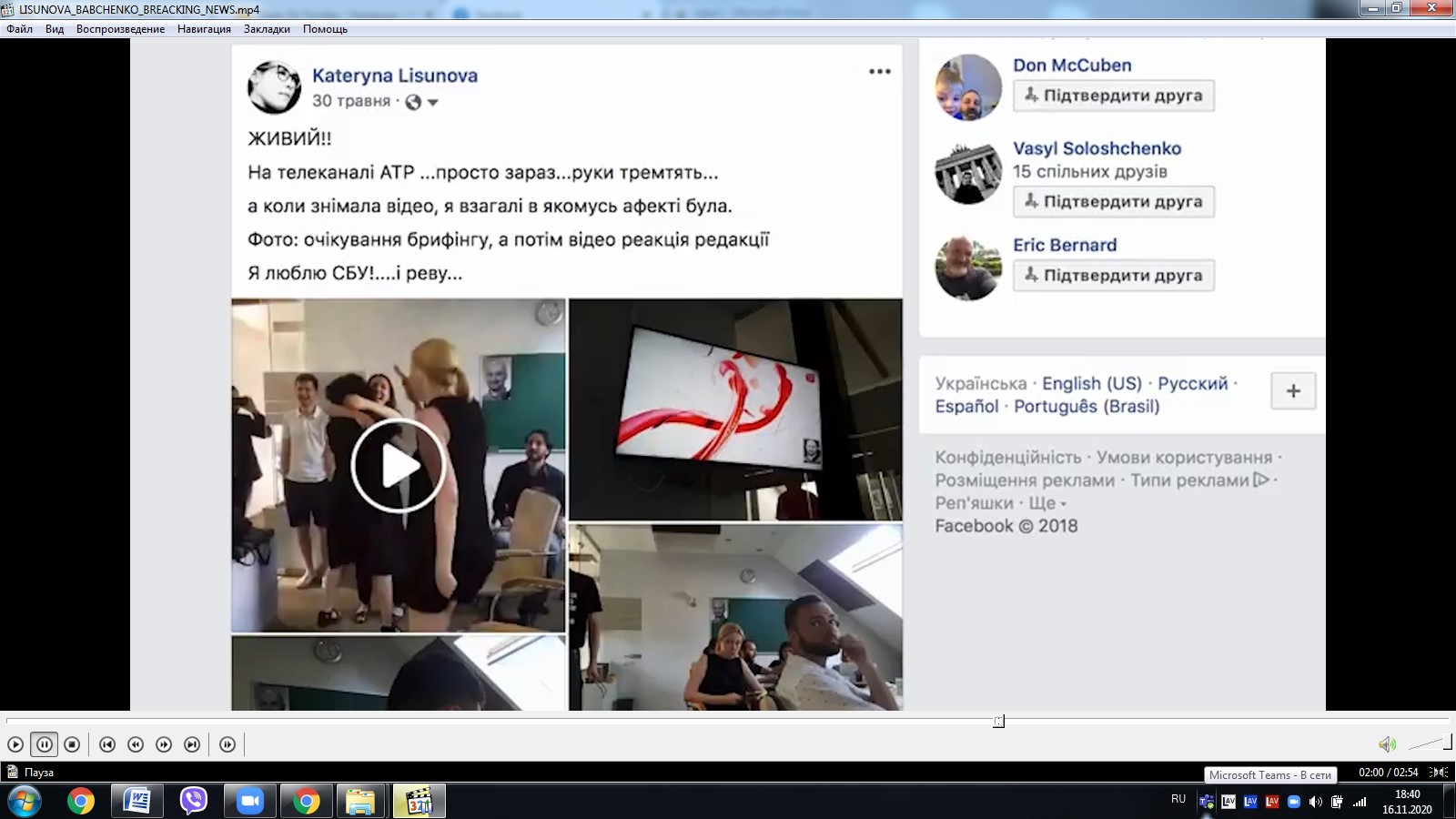
Task: Mute audio with the speaker icon
Action: (1387, 744)
